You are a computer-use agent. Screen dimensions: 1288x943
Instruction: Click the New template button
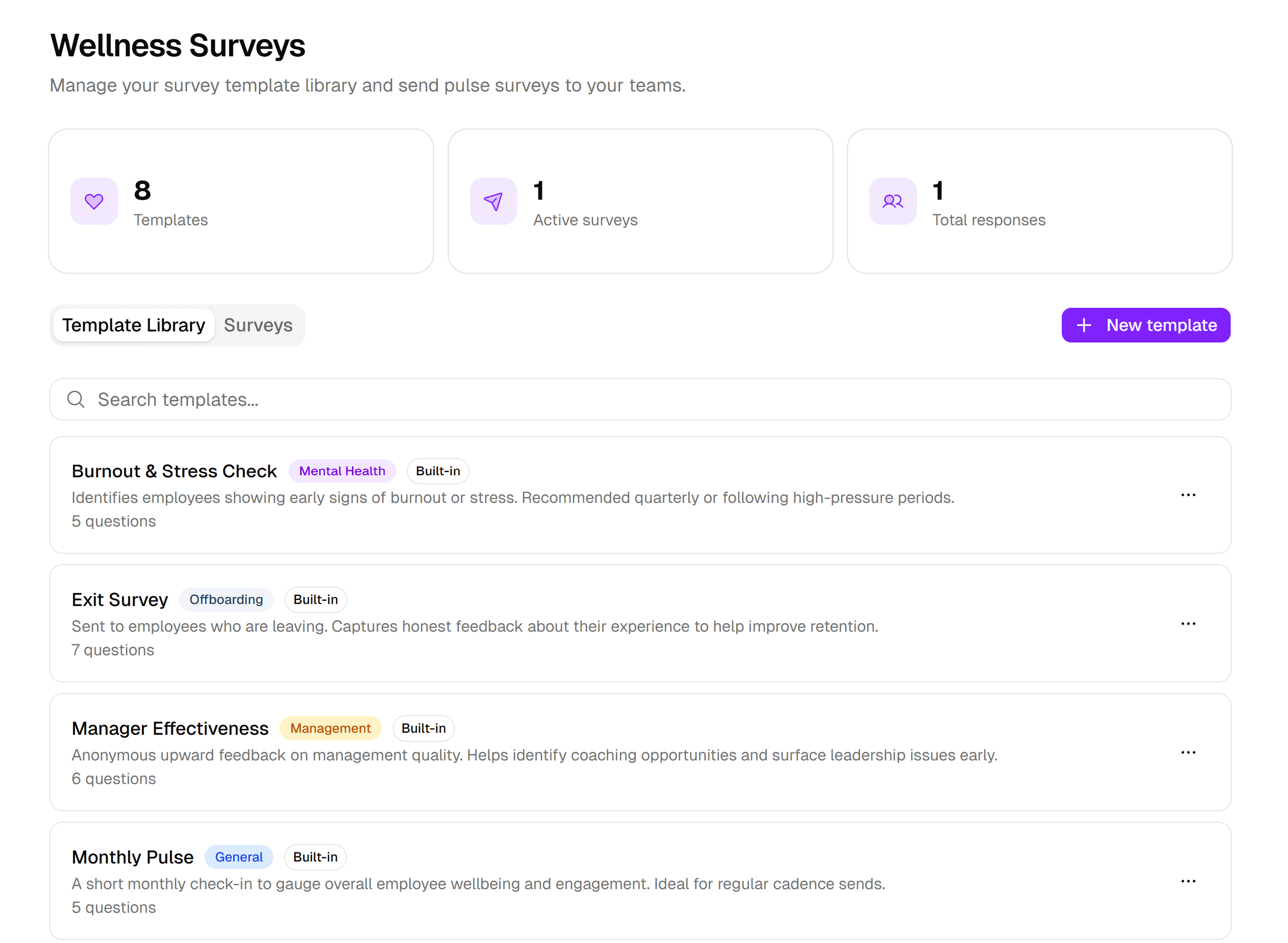click(x=1146, y=325)
